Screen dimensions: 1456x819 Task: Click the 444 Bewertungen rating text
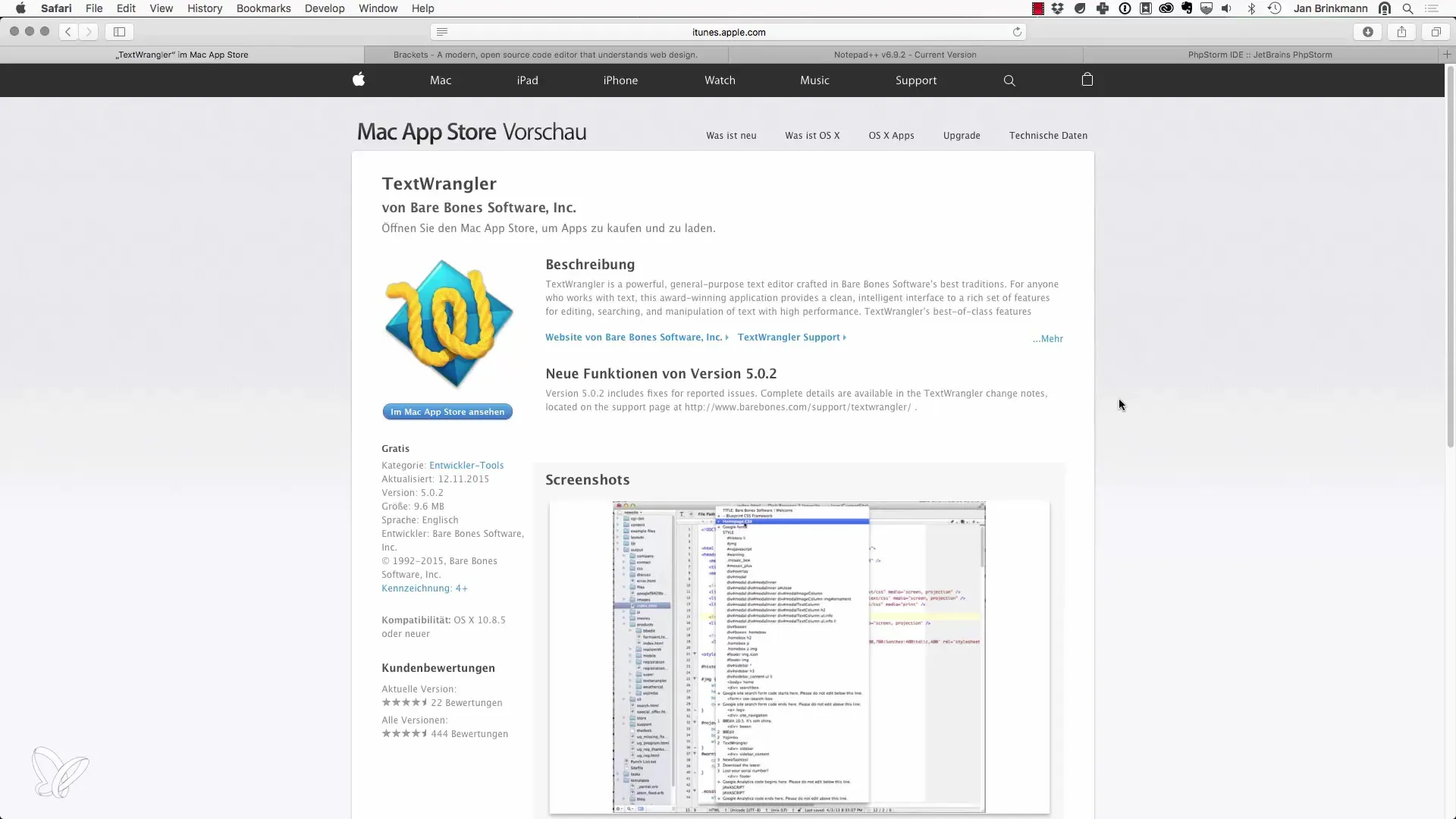469,734
